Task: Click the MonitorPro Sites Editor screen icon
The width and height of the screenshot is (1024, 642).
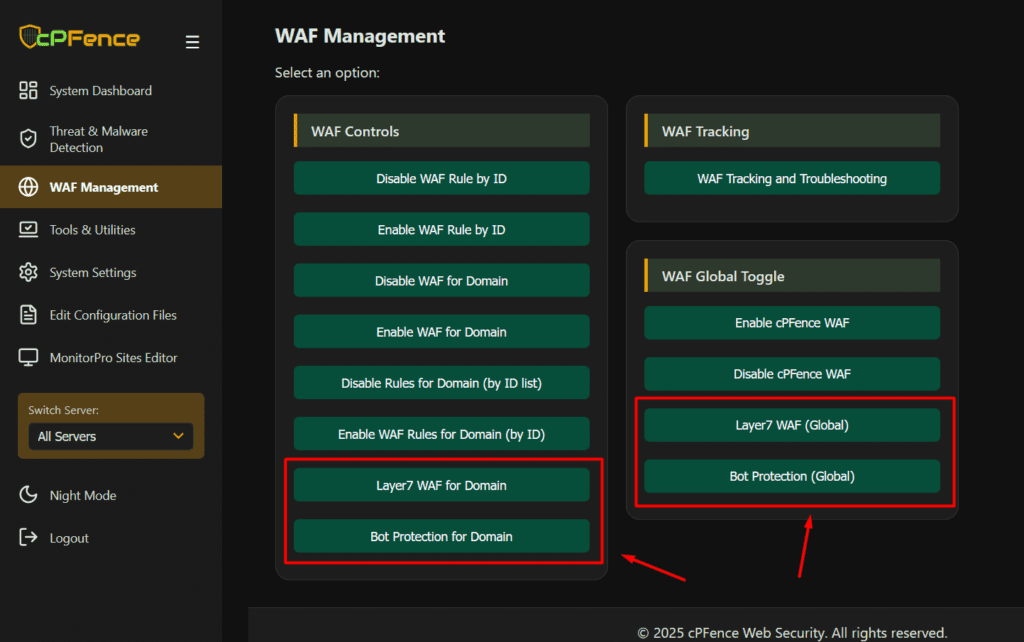Action: [x=28, y=357]
